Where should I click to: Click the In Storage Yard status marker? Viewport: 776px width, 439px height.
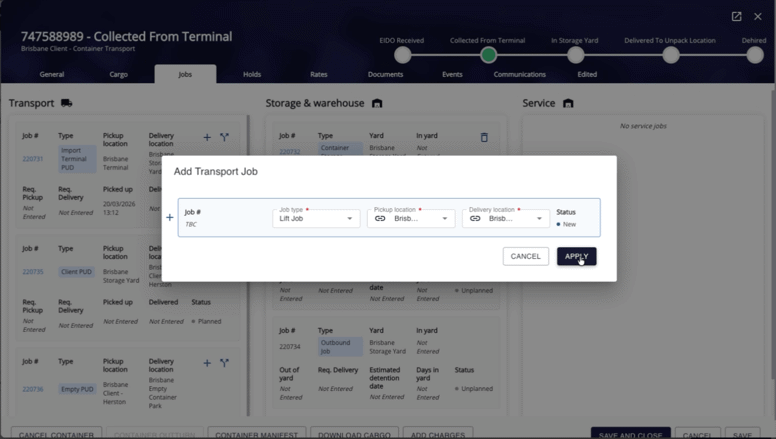pyautogui.click(x=575, y=55)
